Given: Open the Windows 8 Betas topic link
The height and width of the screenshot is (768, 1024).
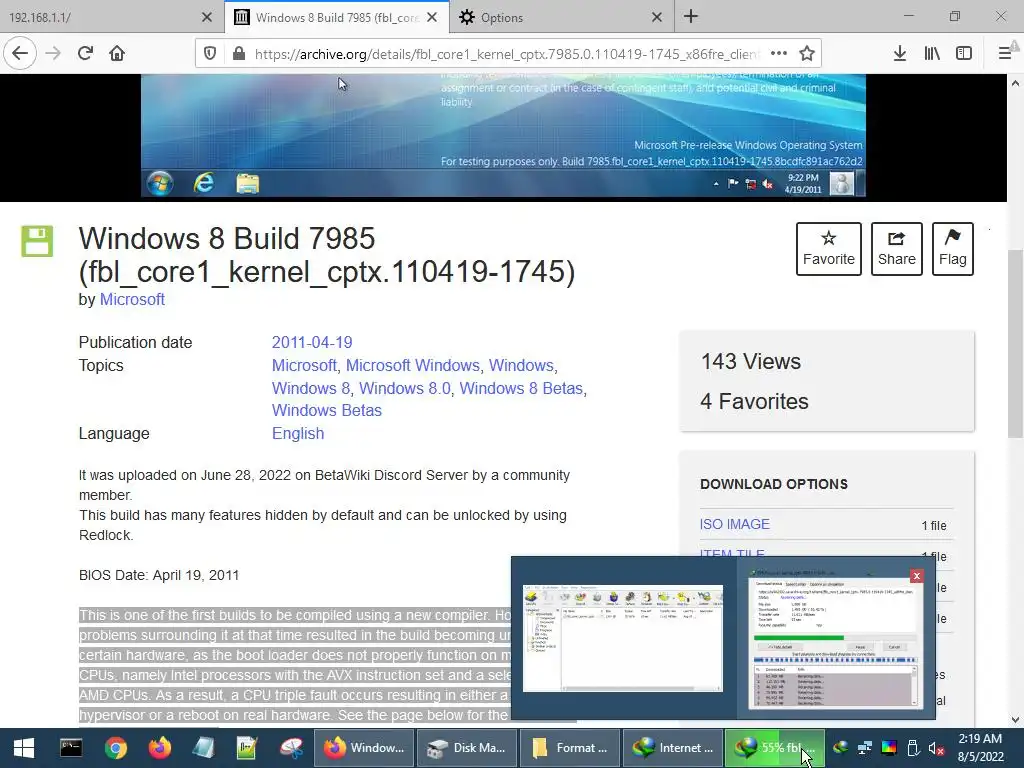Looking at the screenshot, I should click(x=521, y=388).
